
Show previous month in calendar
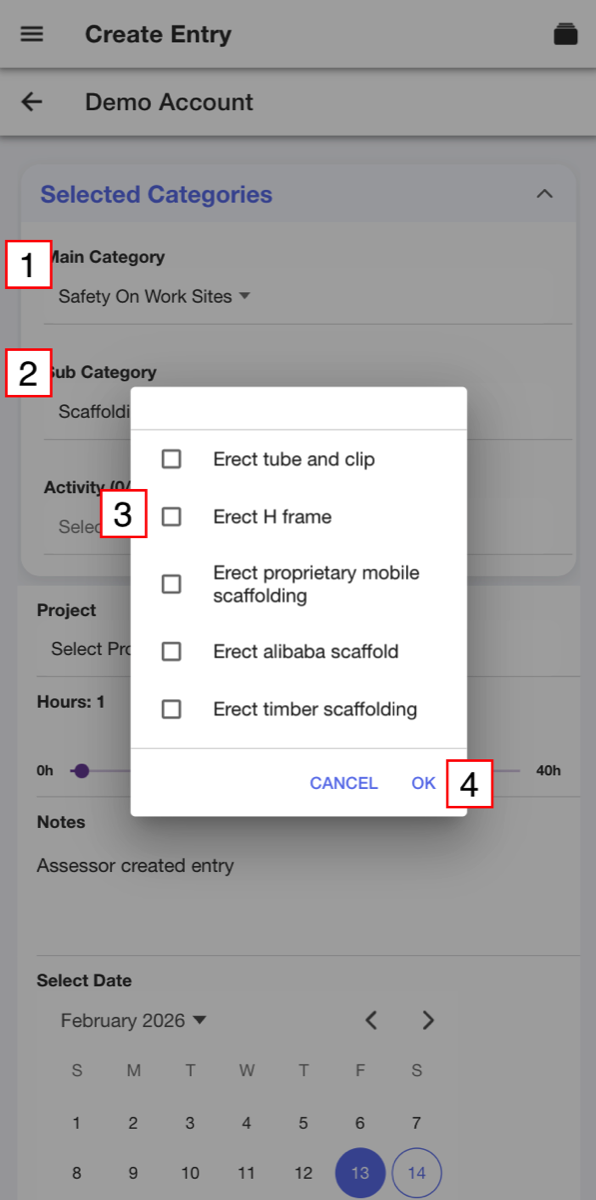pos(371,1020)
